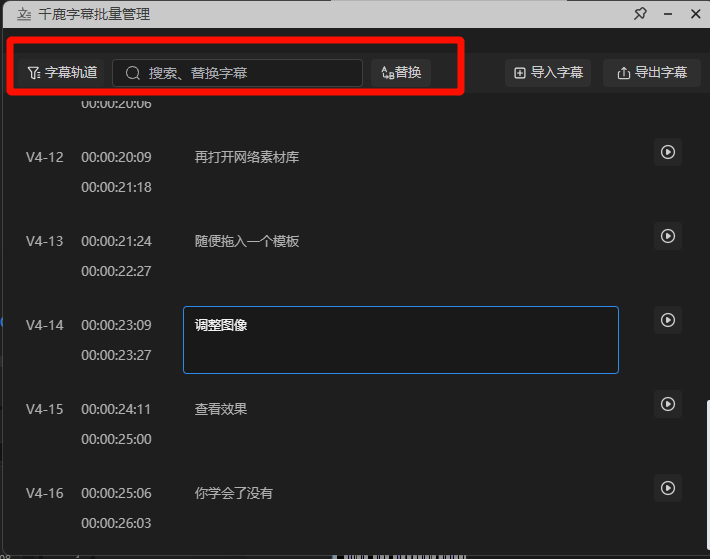Select subtitle text 随便拖入一个模板
The height and width of the screenshot is (559, 710).
pyautogui.click(x=247, y=241)
